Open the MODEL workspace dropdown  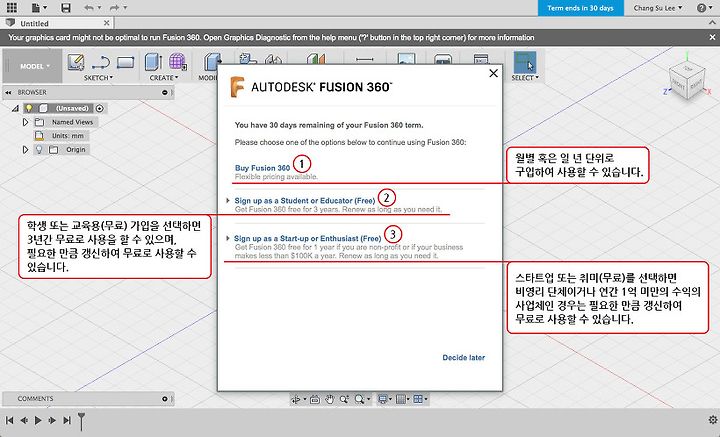34,66
